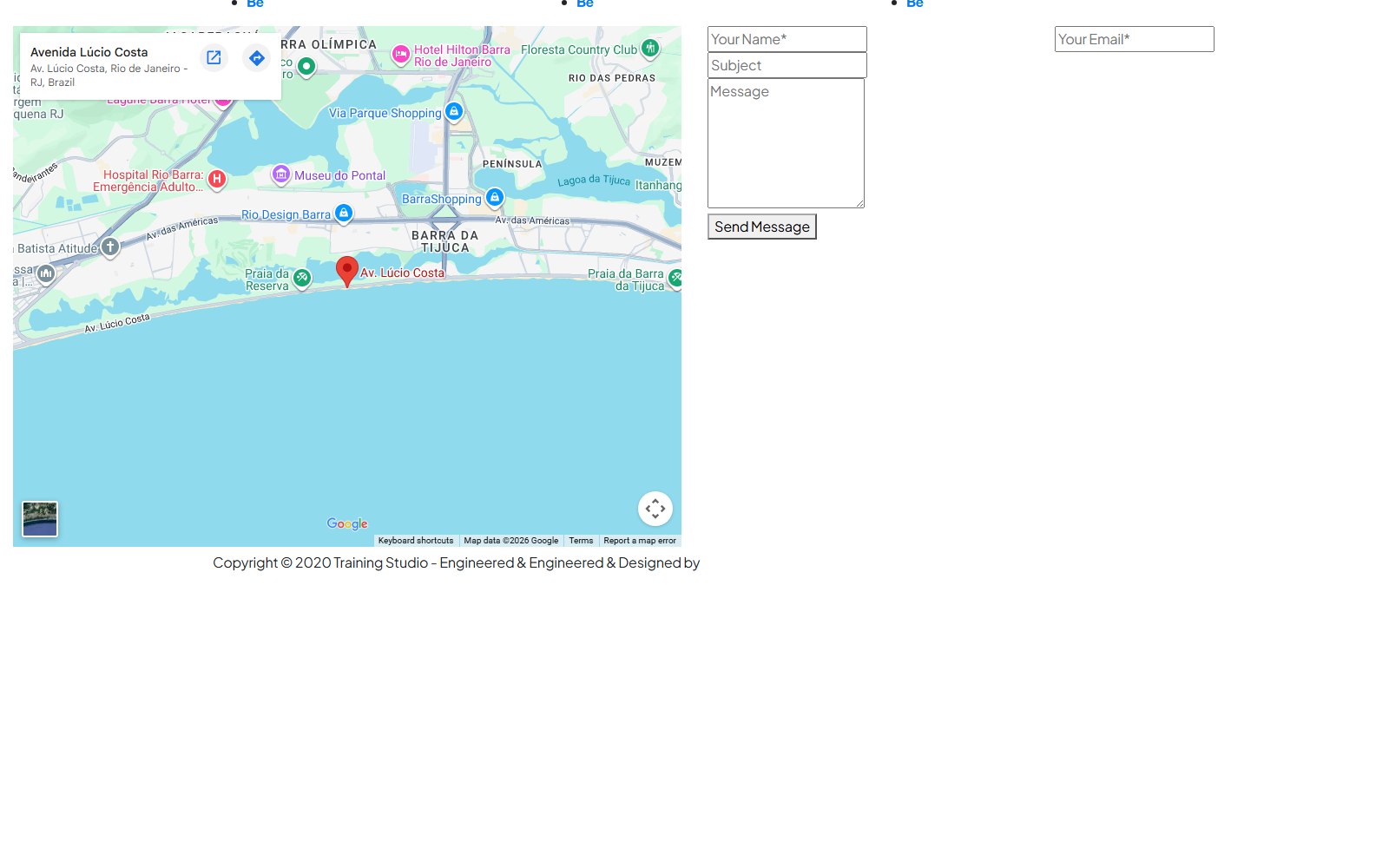Click the green marker near Barra Olímpica
Viewport: 1389px width, 868px height.
coord(306,66)
